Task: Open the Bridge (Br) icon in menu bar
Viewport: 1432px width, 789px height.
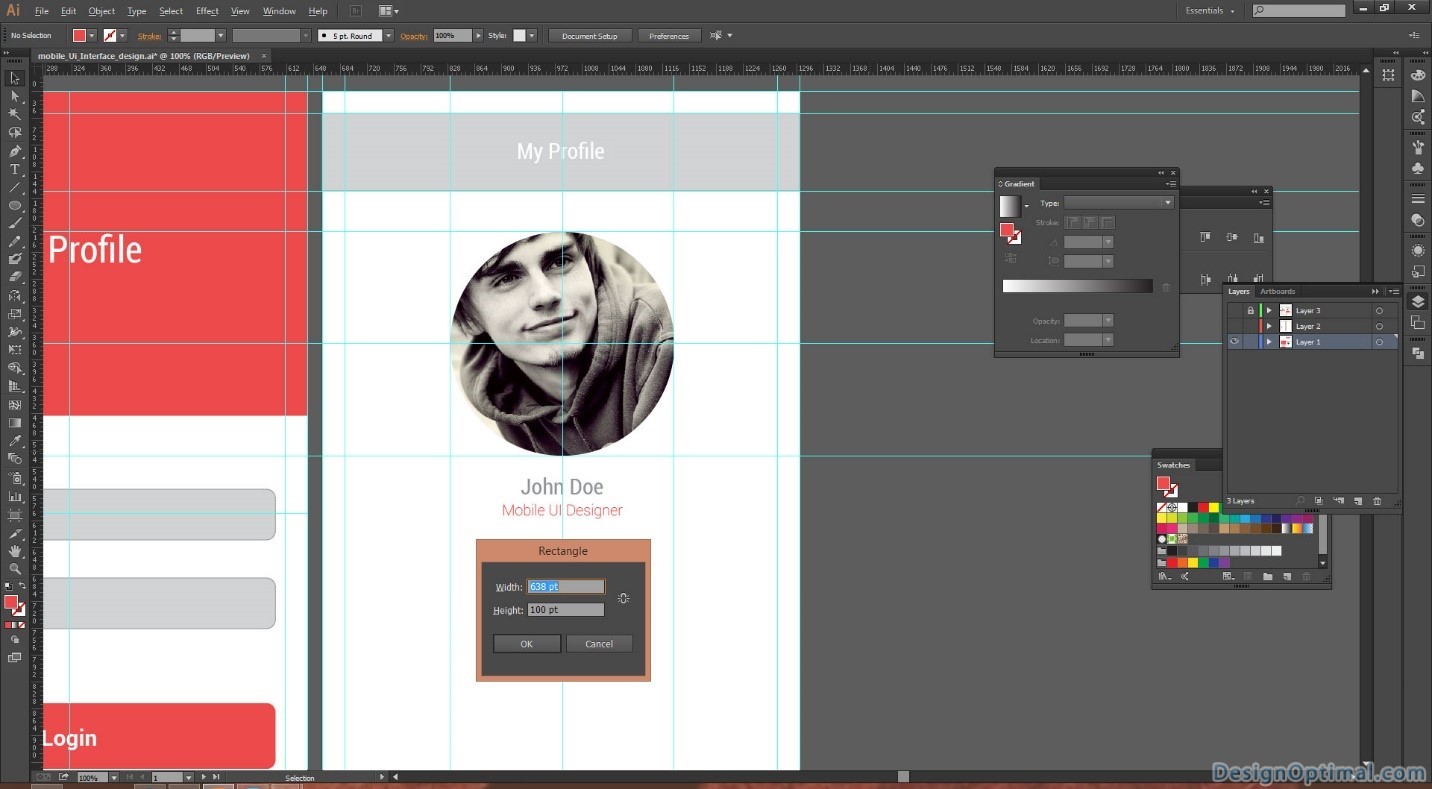Action: pos(356,11)
